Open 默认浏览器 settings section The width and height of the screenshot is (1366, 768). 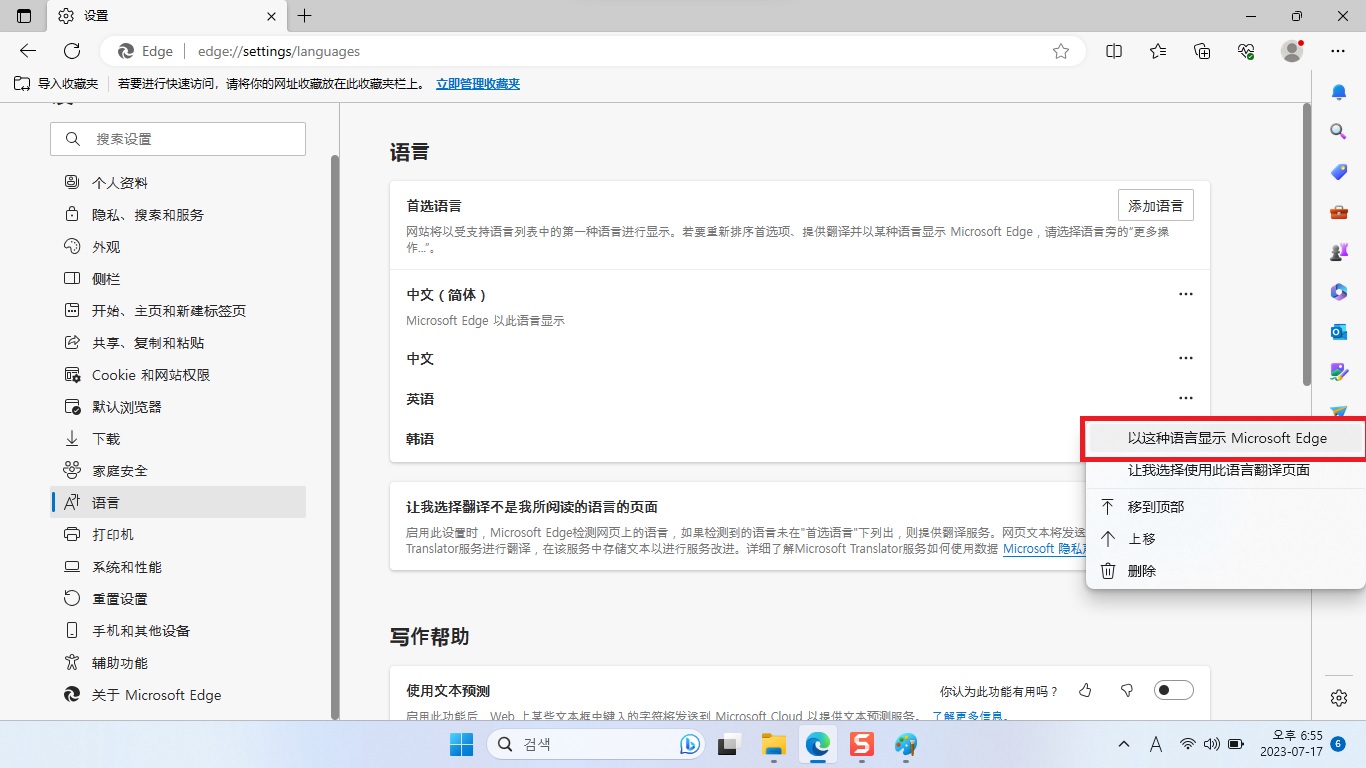click(178, 407)
